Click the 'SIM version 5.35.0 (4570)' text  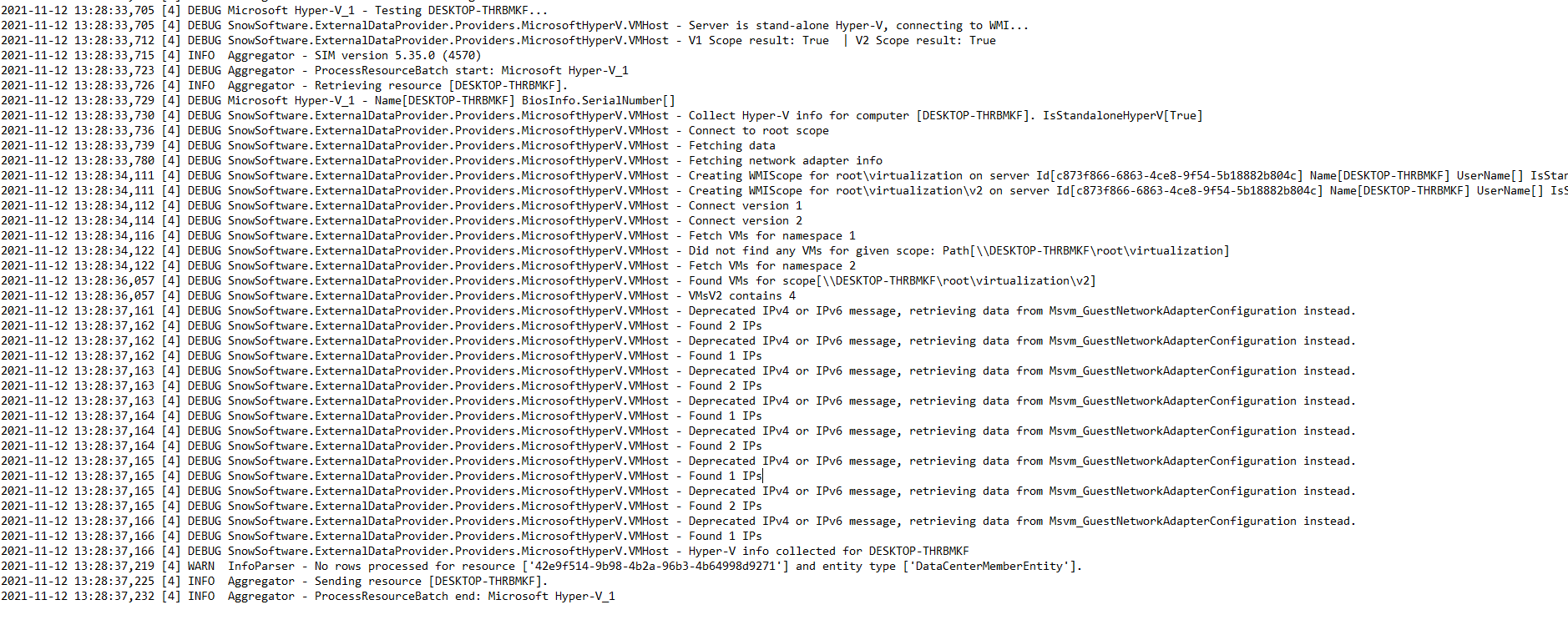click(397, 55)
